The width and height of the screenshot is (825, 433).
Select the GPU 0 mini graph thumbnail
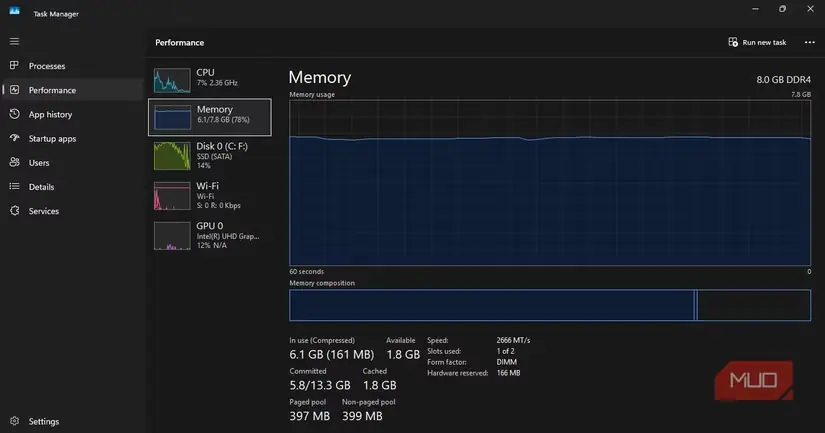pyautogui.click(x=172, y=236)
